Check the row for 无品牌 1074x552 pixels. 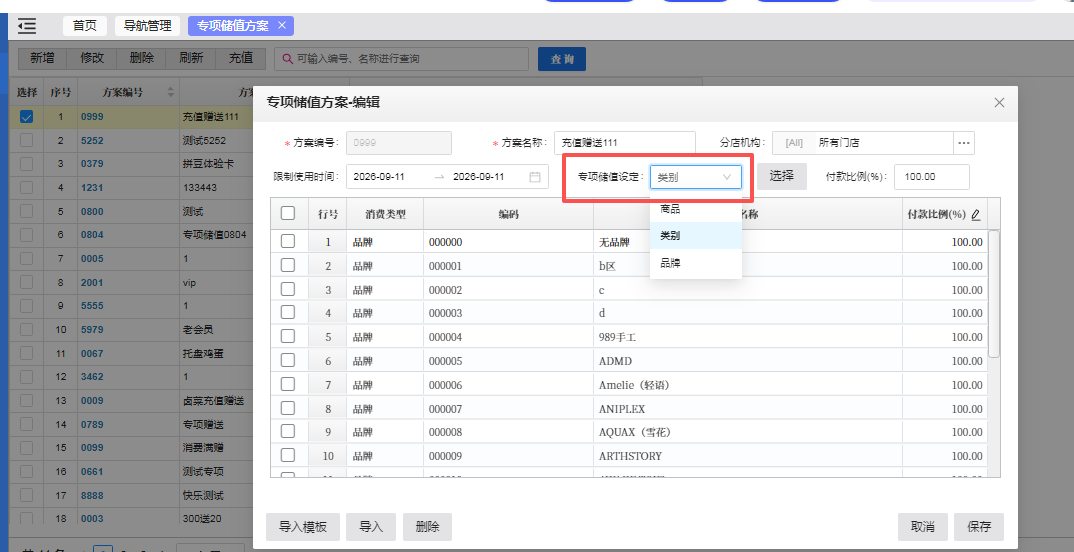[288, 241]
